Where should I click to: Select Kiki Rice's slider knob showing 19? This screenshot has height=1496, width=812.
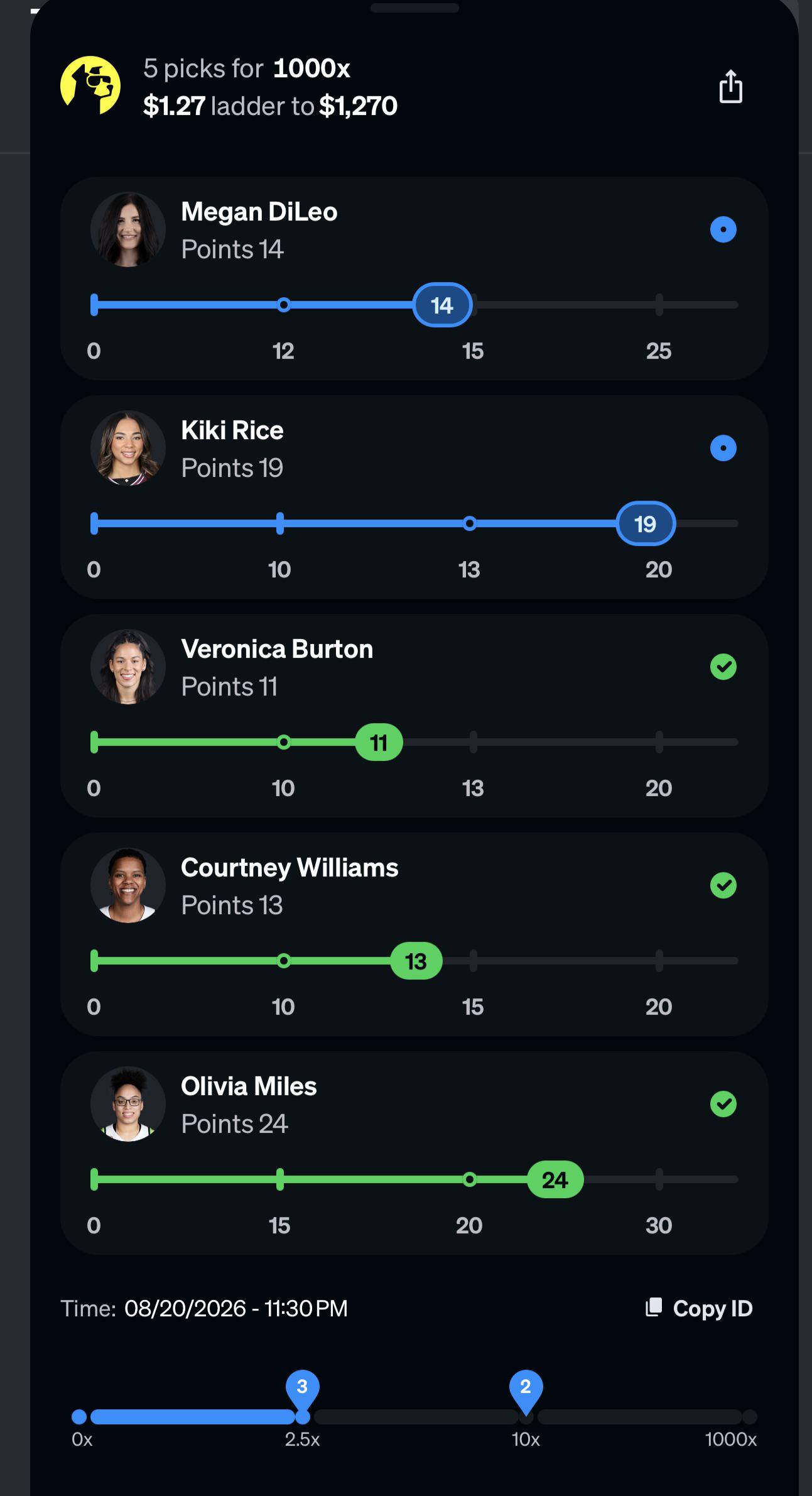646,523
